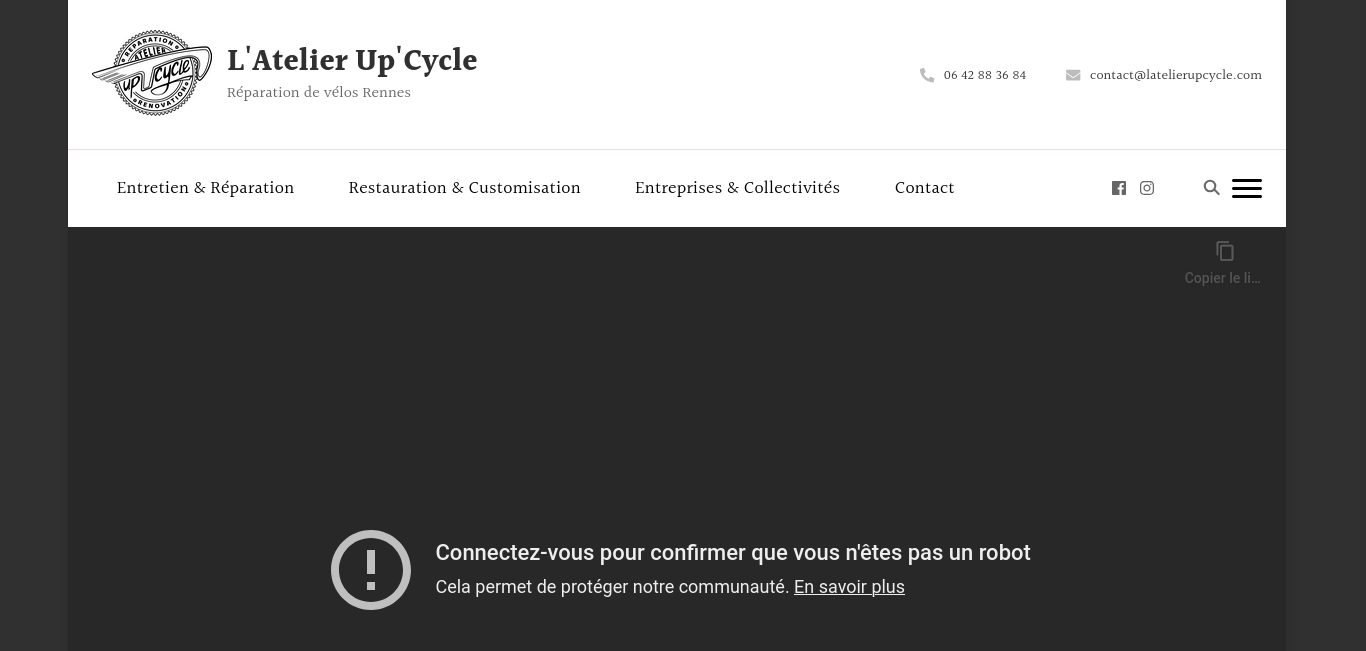
Task: Click the copy link icon on video
Action: click(1225, 251)
